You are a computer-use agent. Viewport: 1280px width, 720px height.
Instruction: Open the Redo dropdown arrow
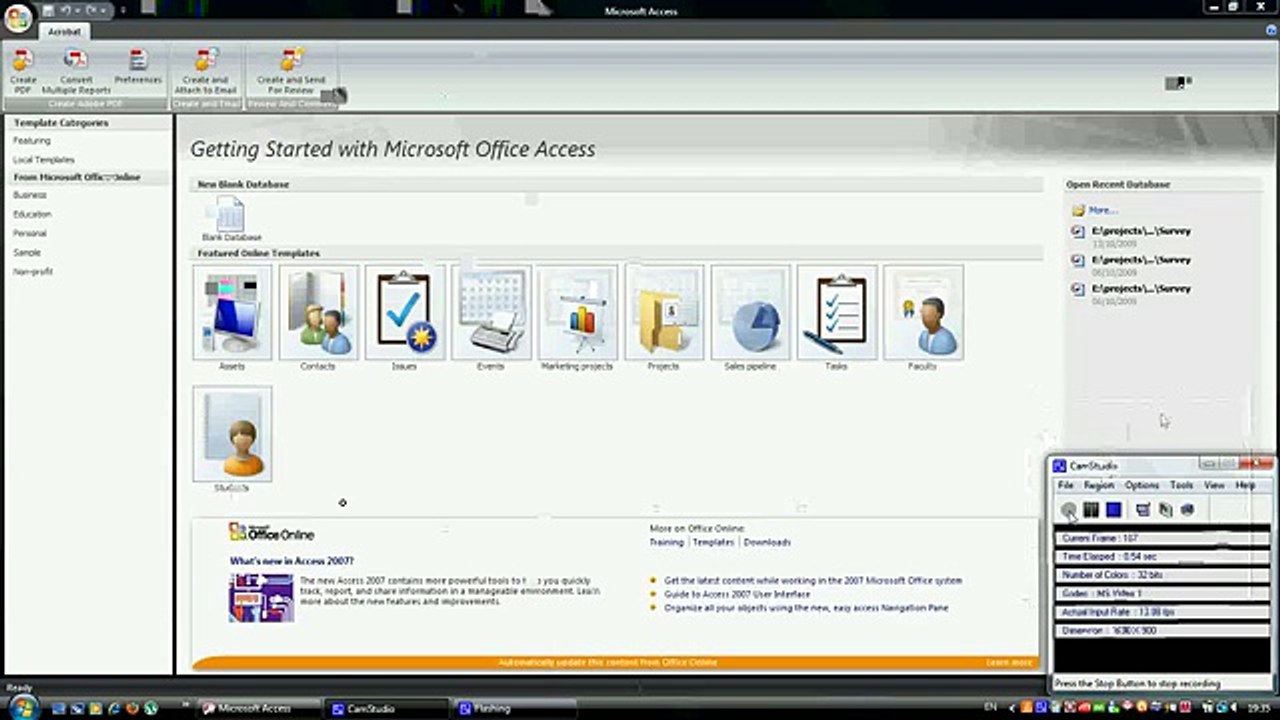point(103,10)
